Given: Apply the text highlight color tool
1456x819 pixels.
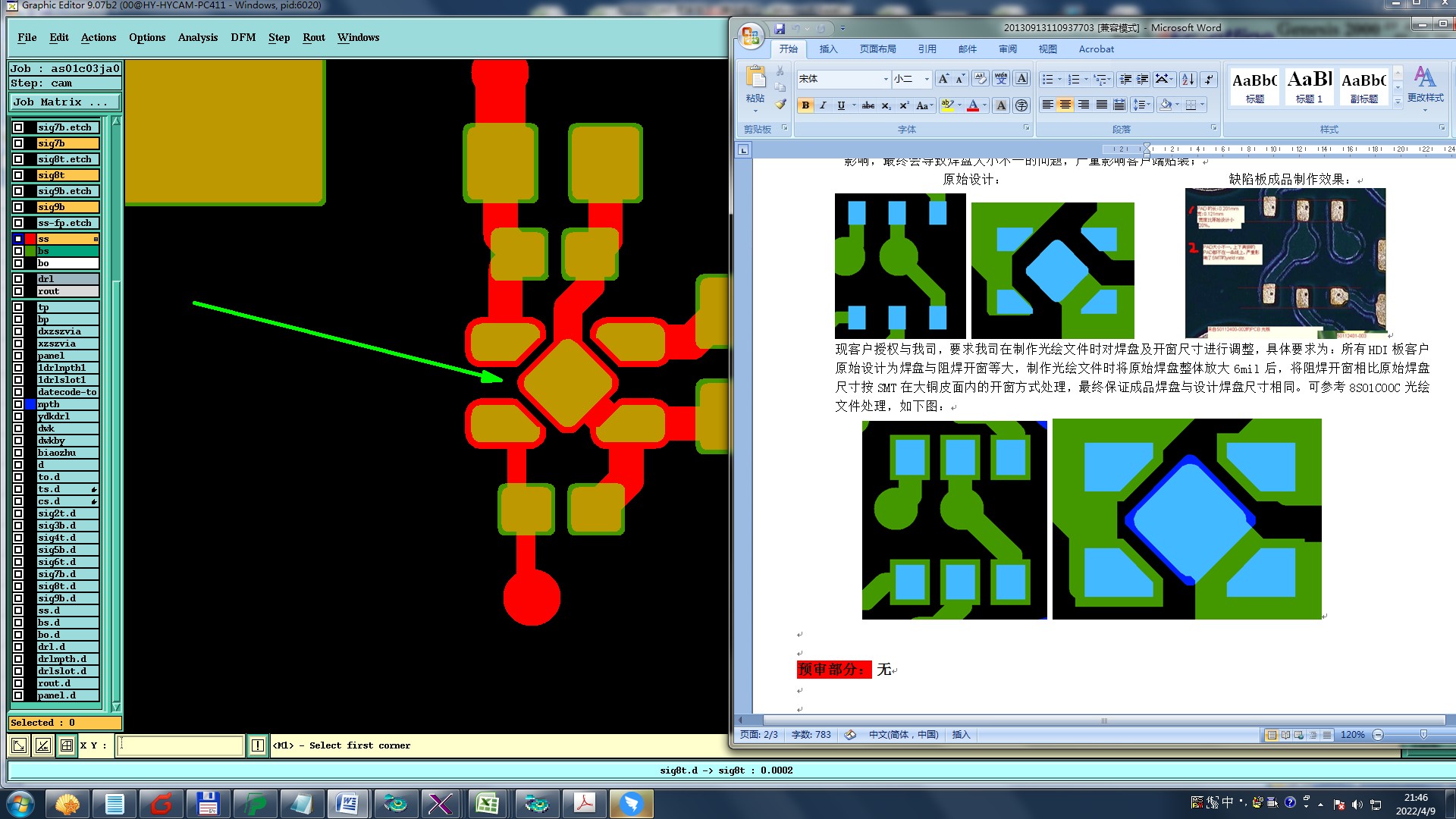Looking at the screenshot, I should 946,105.
